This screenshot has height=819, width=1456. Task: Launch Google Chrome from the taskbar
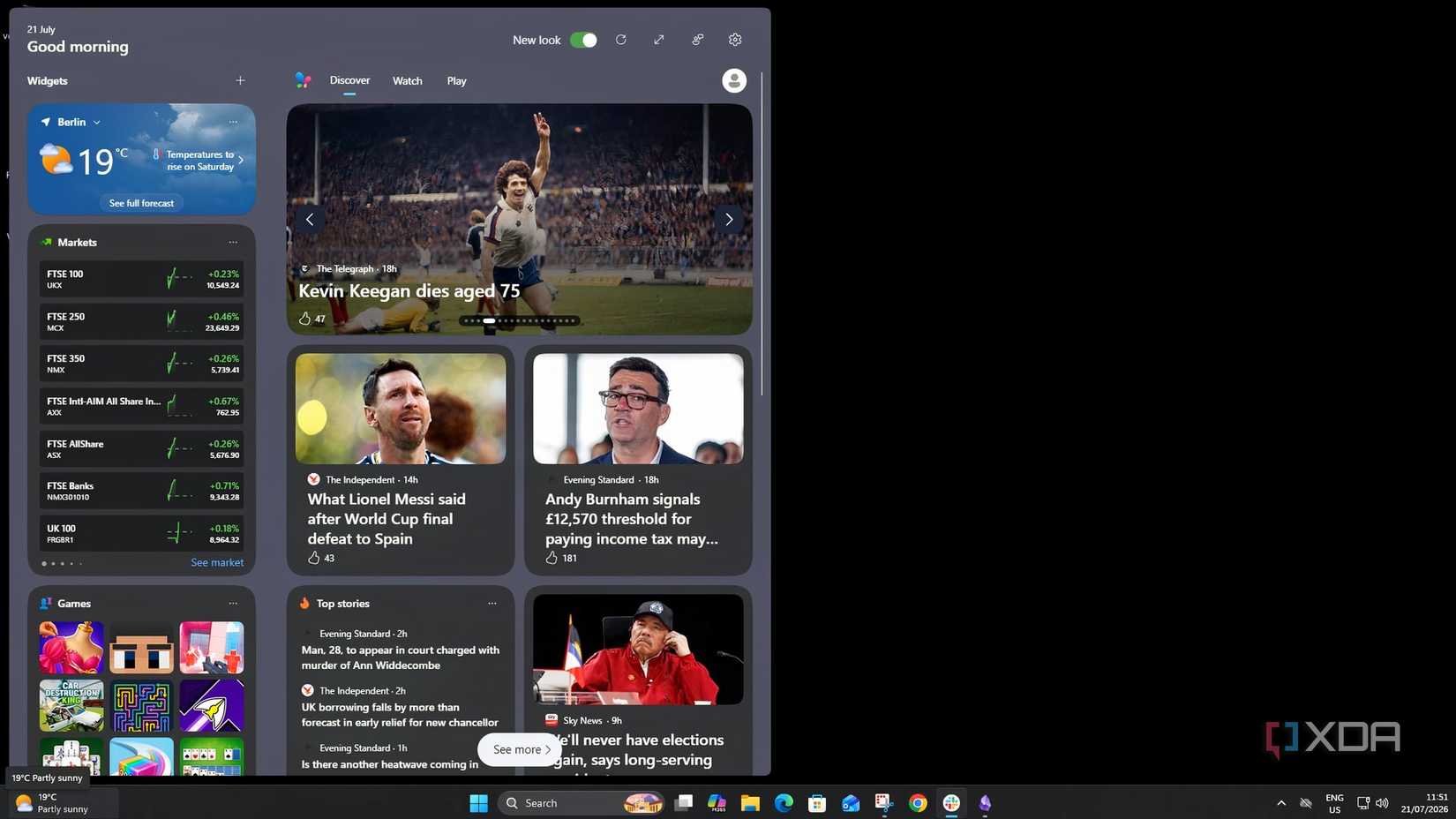(x=918, y=803)
